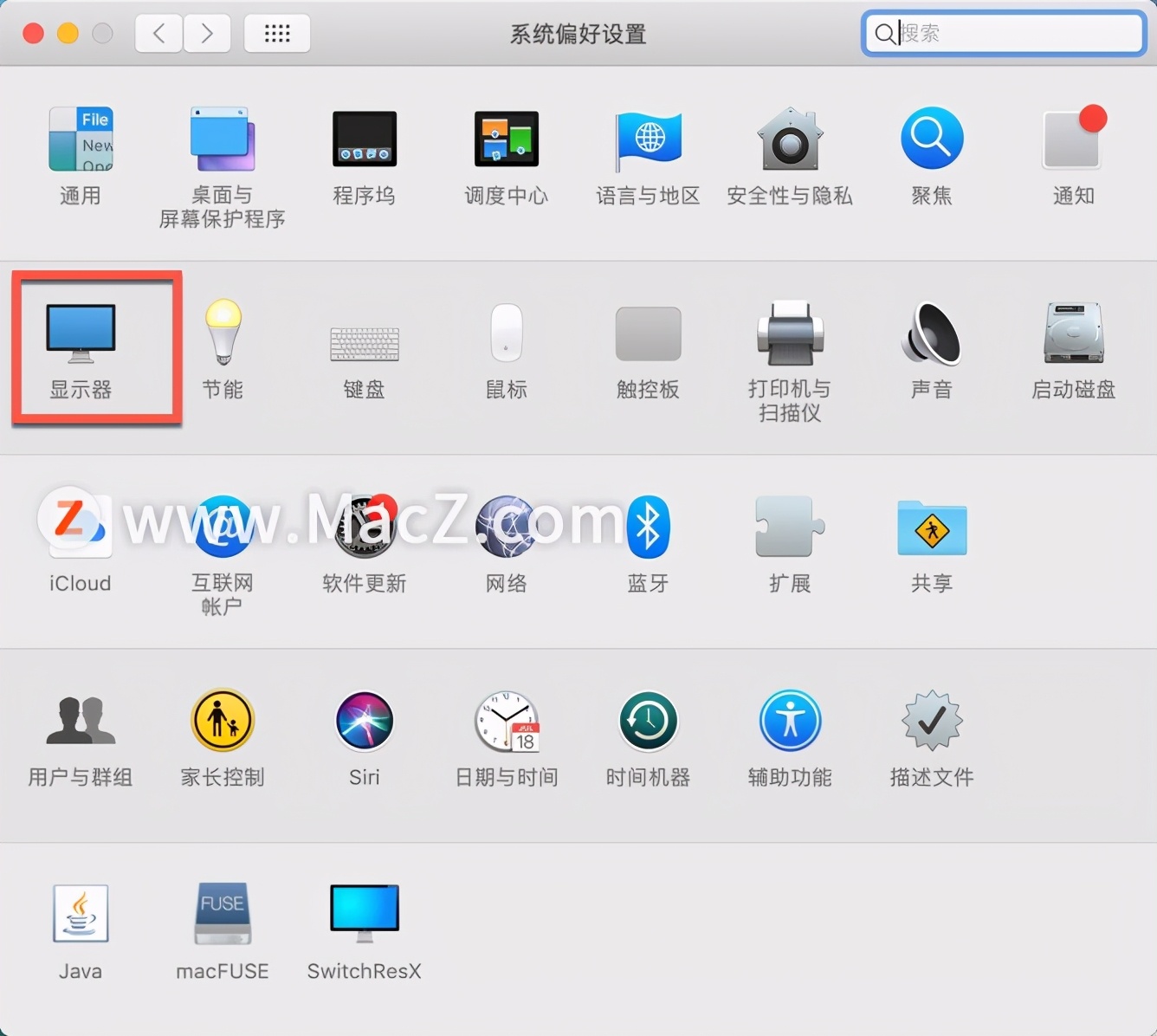Show all preferences via the grid button

tap(277, 33)
